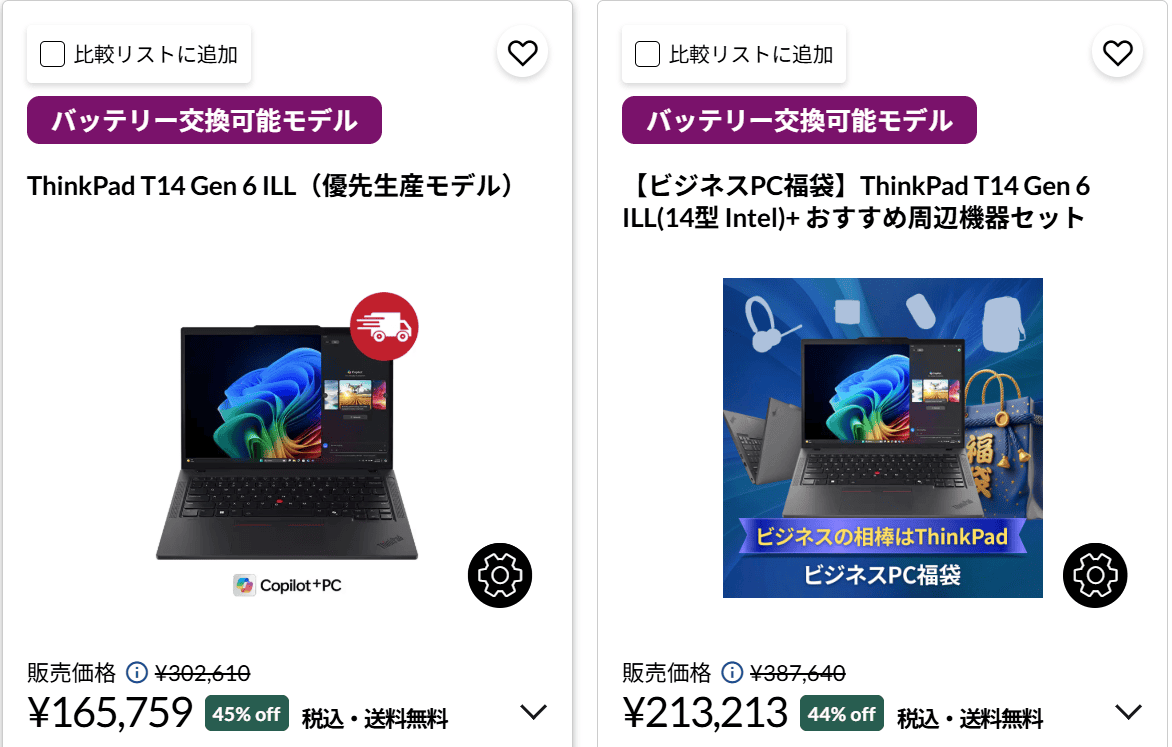Open ThinkPad laptop product image thumbnail
Viewport: 1172px width, 747px height.
[x=287, y=441]
